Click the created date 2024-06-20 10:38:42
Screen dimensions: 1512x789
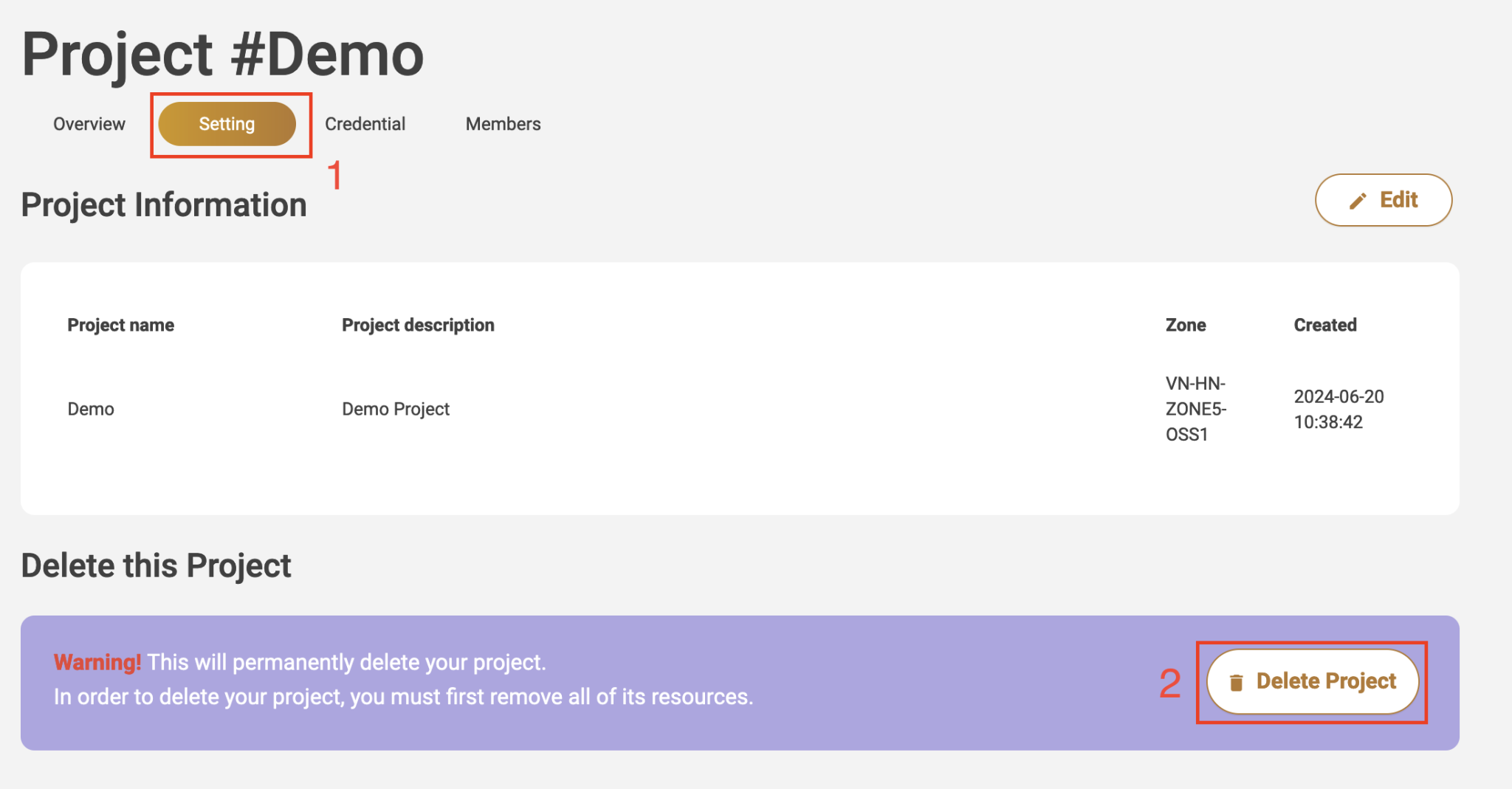(1339, 409)
